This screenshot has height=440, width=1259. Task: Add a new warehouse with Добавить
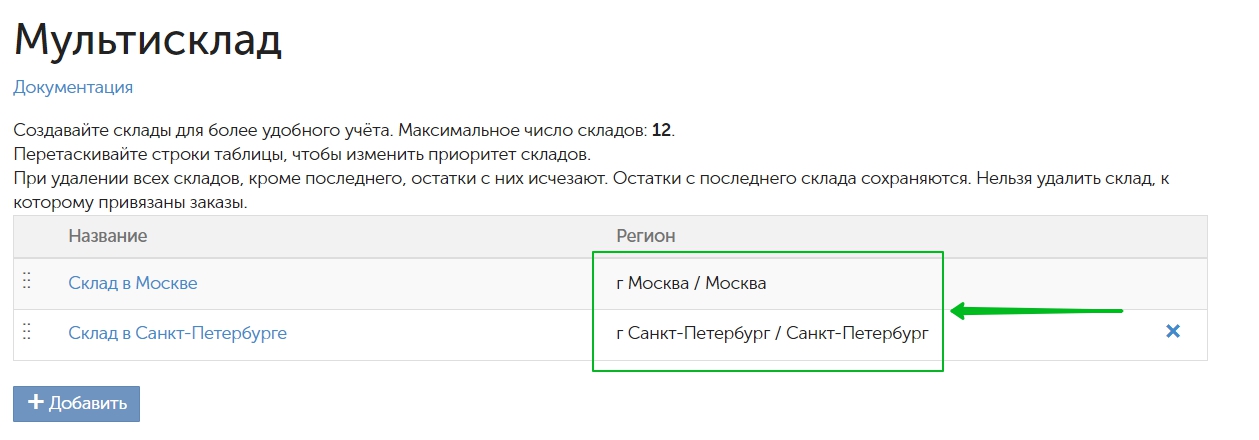coord(76,403)
